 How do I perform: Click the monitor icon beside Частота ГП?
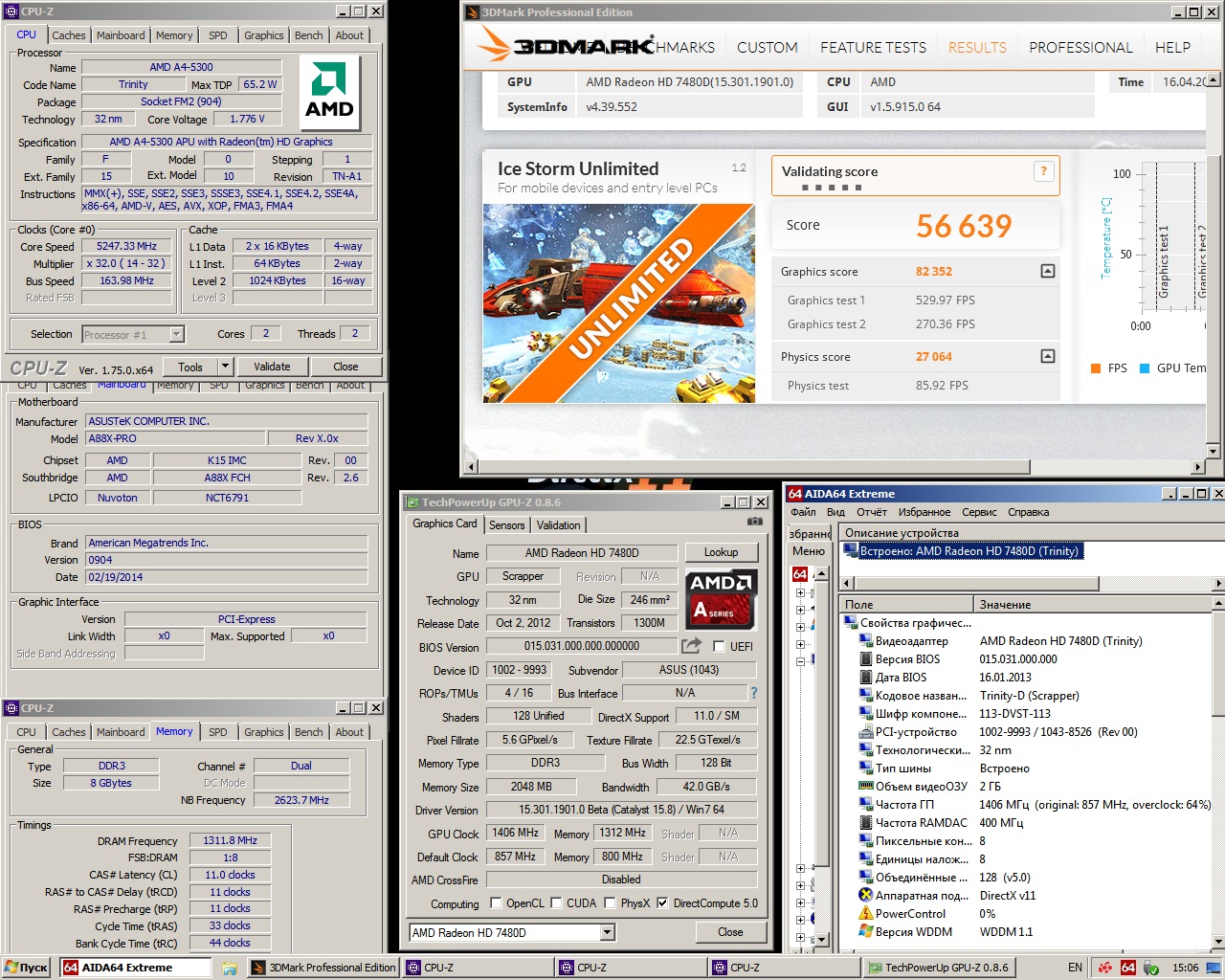[866, 805]
